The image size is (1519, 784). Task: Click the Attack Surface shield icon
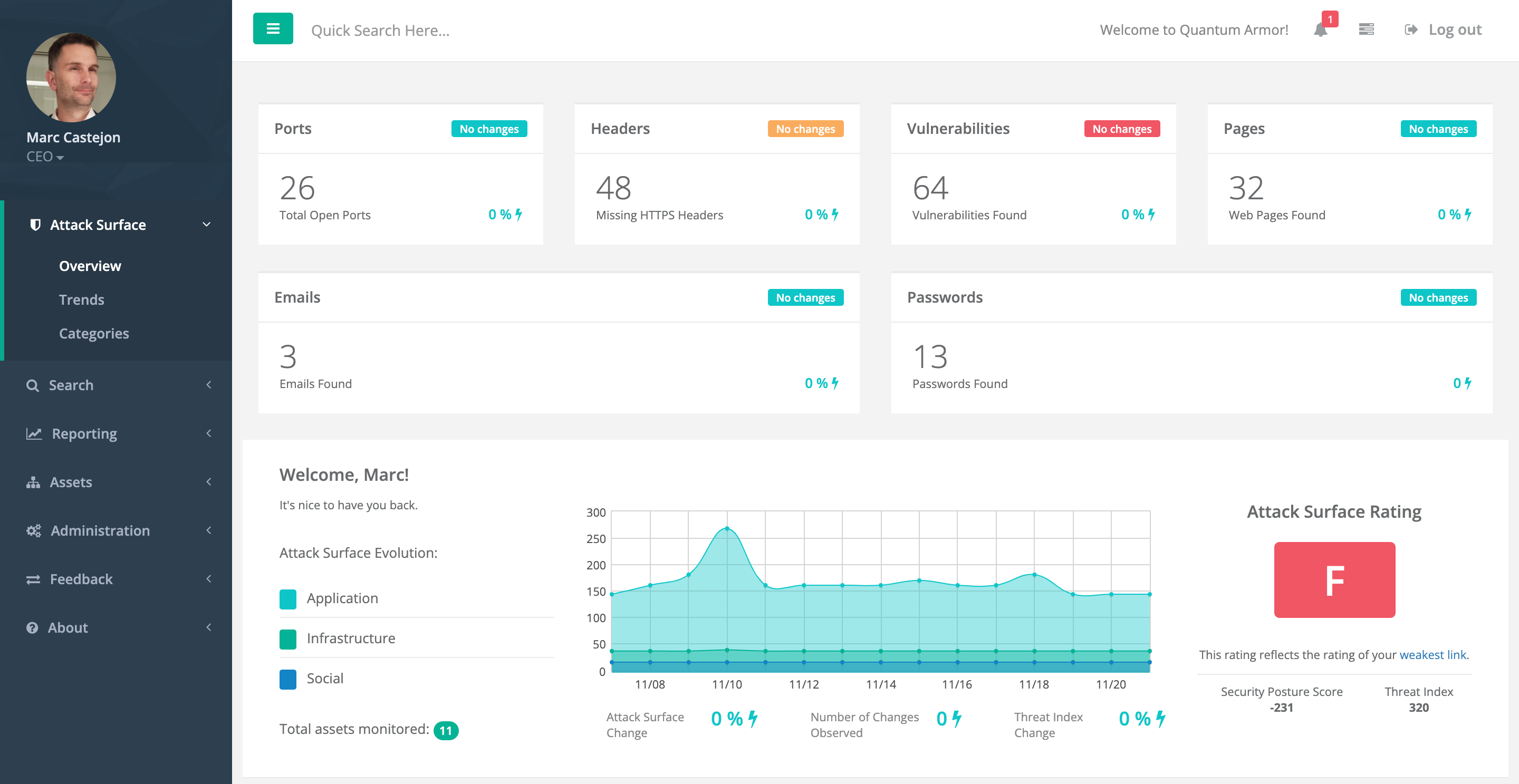[35, 225]
